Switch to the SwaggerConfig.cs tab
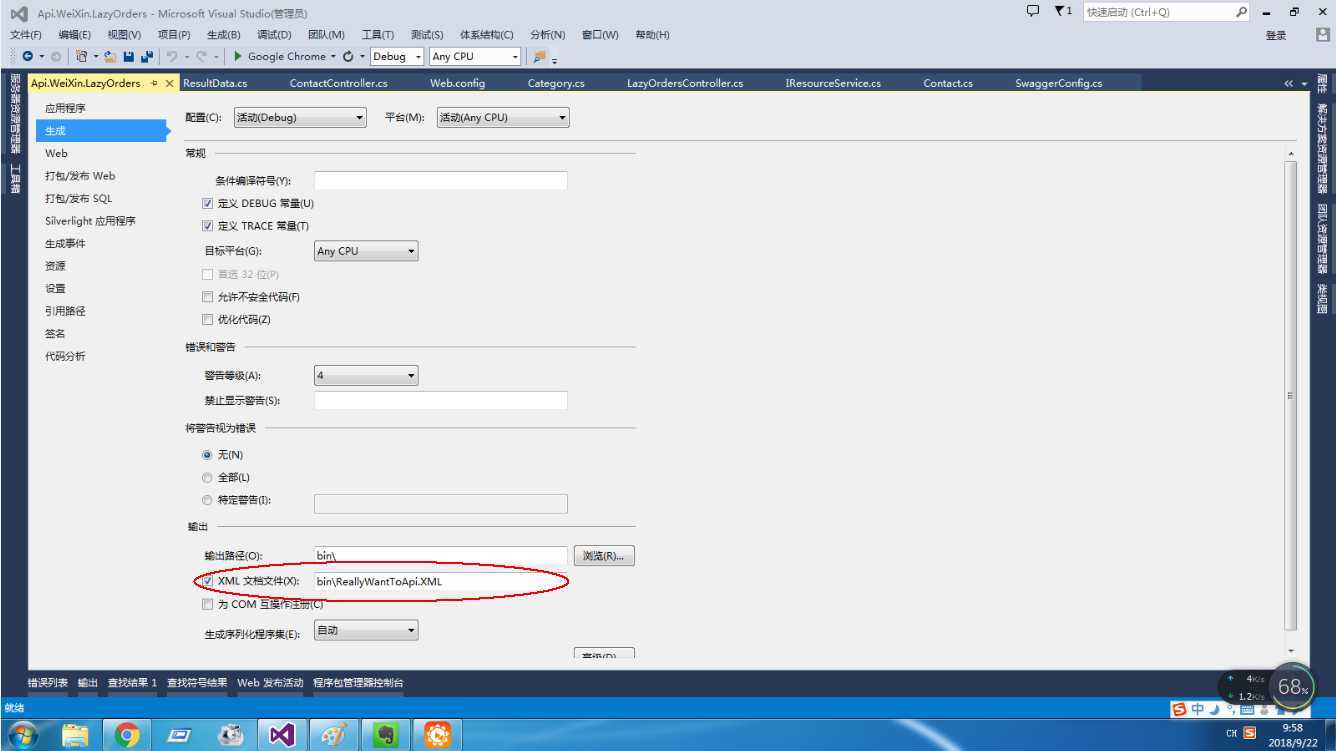This screenshot has height=751, width=1336. click(1058, 84)
